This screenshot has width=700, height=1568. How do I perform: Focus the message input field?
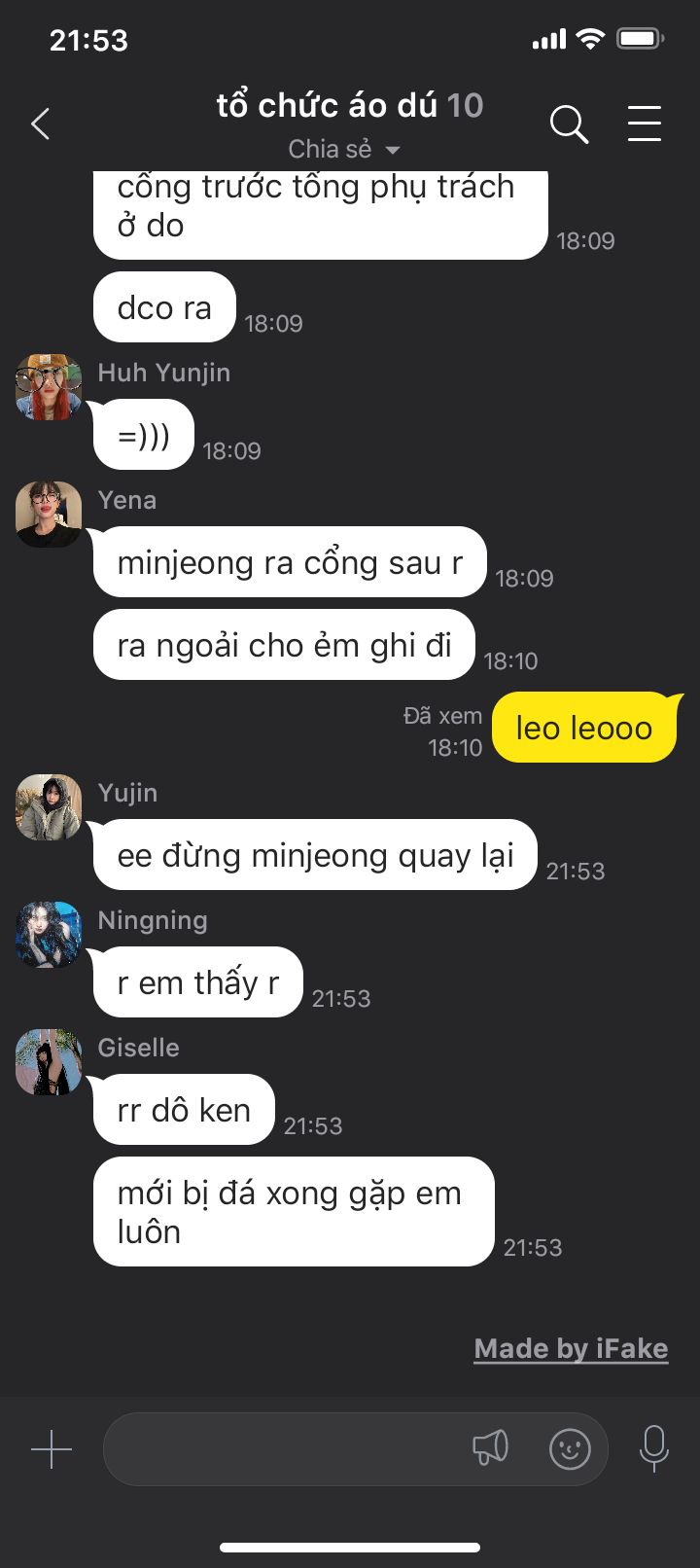click(356, 1448)
